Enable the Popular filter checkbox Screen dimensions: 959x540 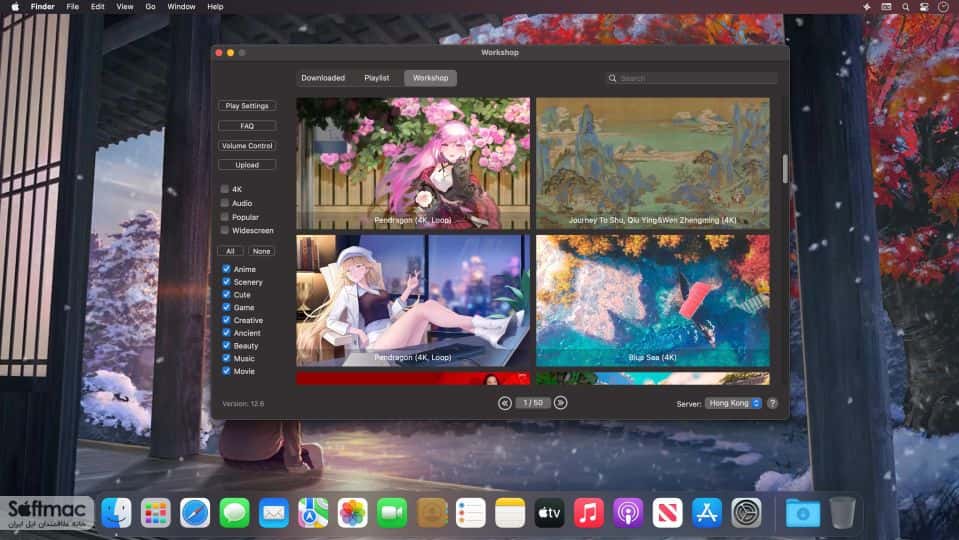coord(224,216)
